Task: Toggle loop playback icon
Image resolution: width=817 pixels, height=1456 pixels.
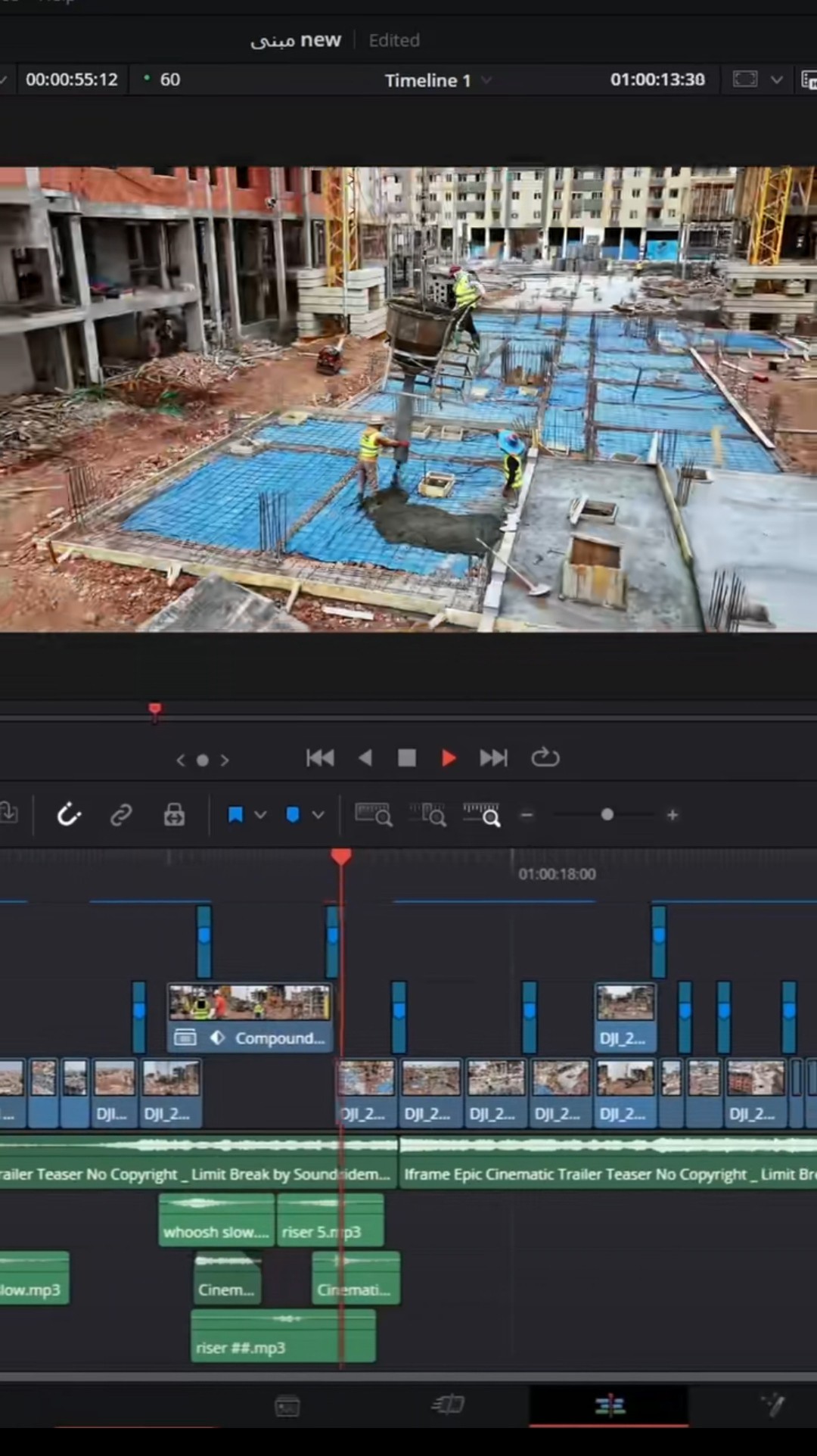Action: (545, 758)
